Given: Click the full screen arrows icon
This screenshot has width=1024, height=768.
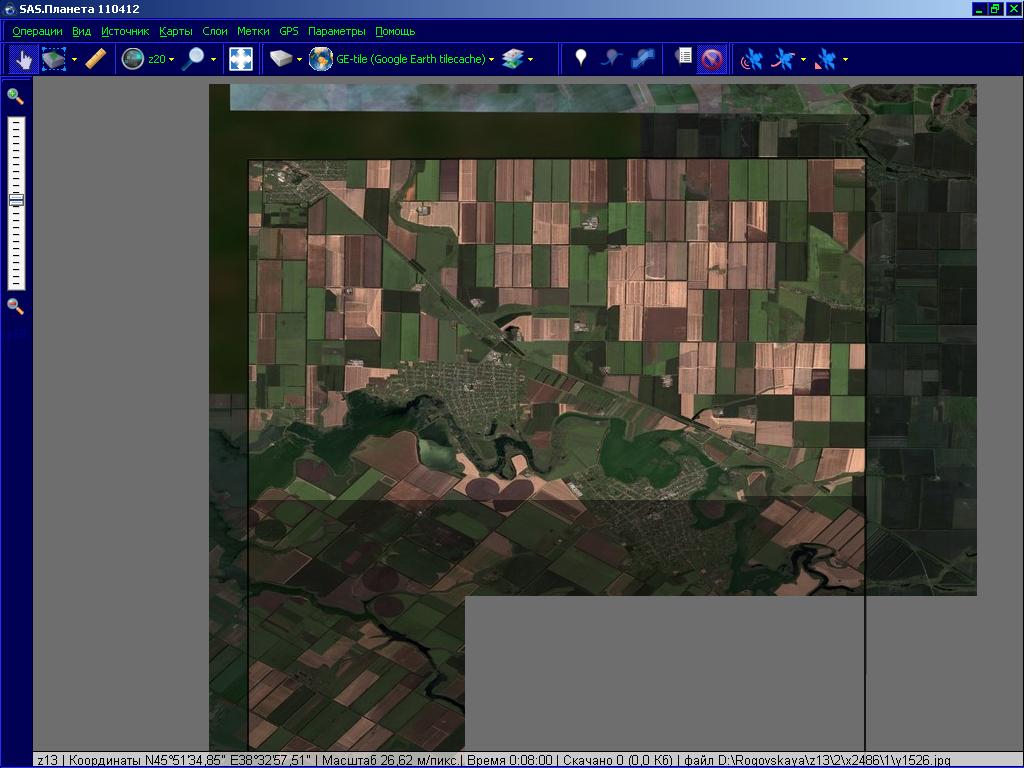Looking at the screenshot, I should pyautogui.click(x=241, y=60).
